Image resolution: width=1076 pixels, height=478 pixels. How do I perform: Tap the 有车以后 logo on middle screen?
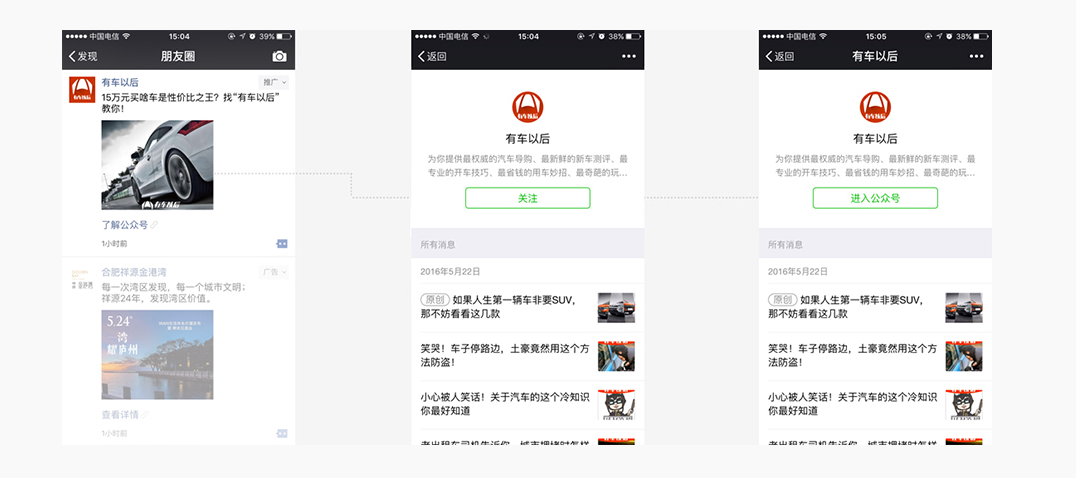528,107
